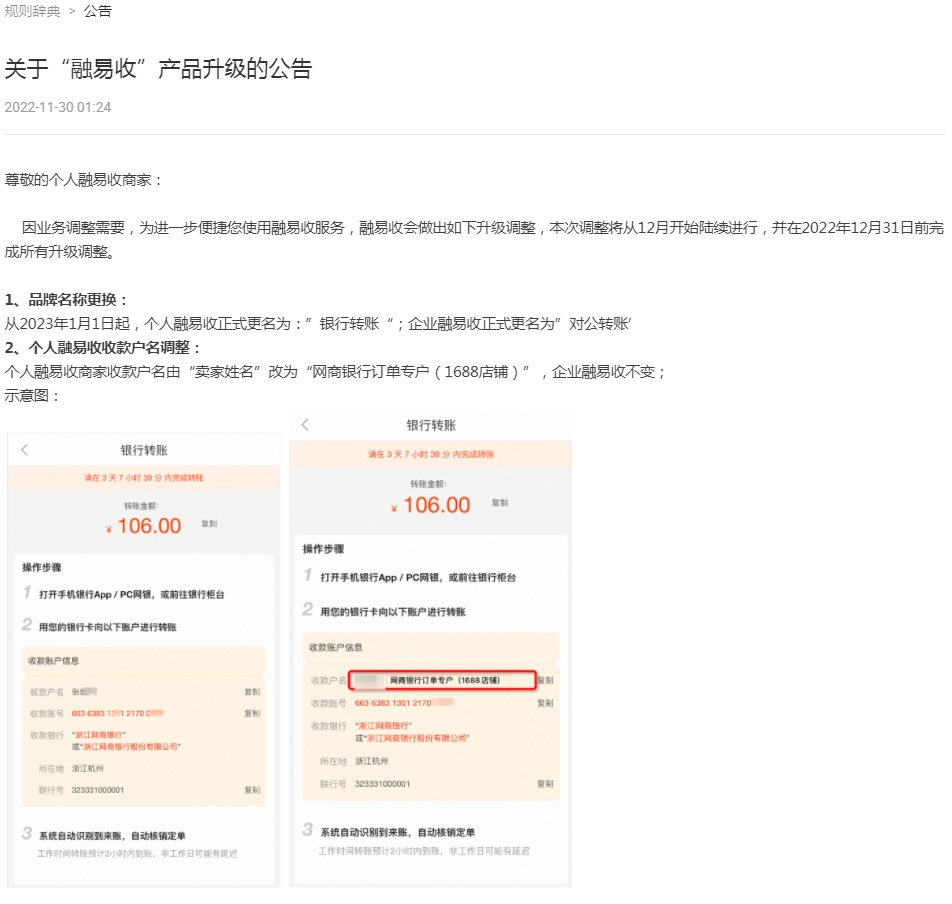Click account number 663 6383 in left screenshot
The image size is (952, 904).
(117, 713)
